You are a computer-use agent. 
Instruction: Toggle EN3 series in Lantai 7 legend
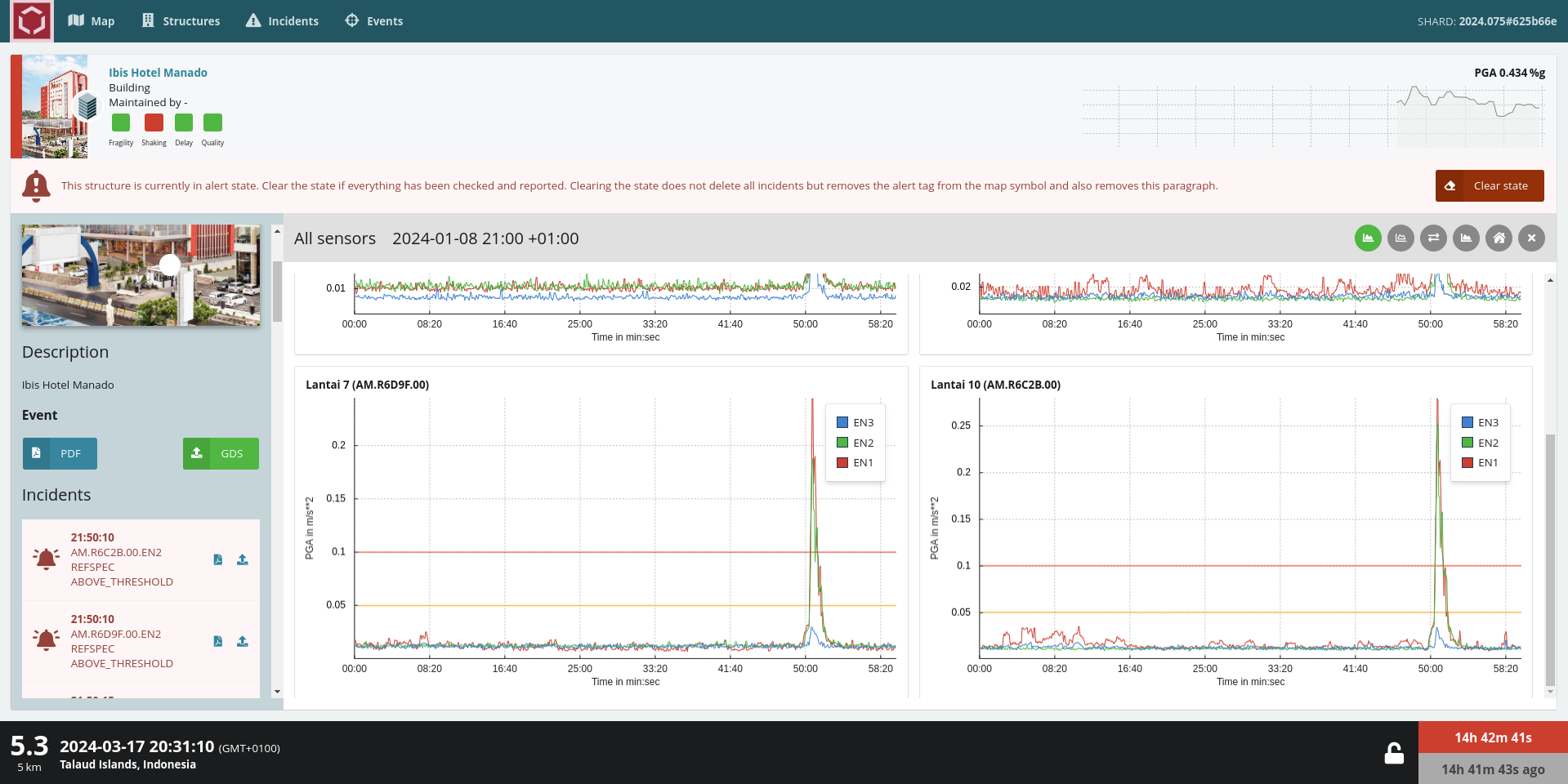(x=855, y=422)
